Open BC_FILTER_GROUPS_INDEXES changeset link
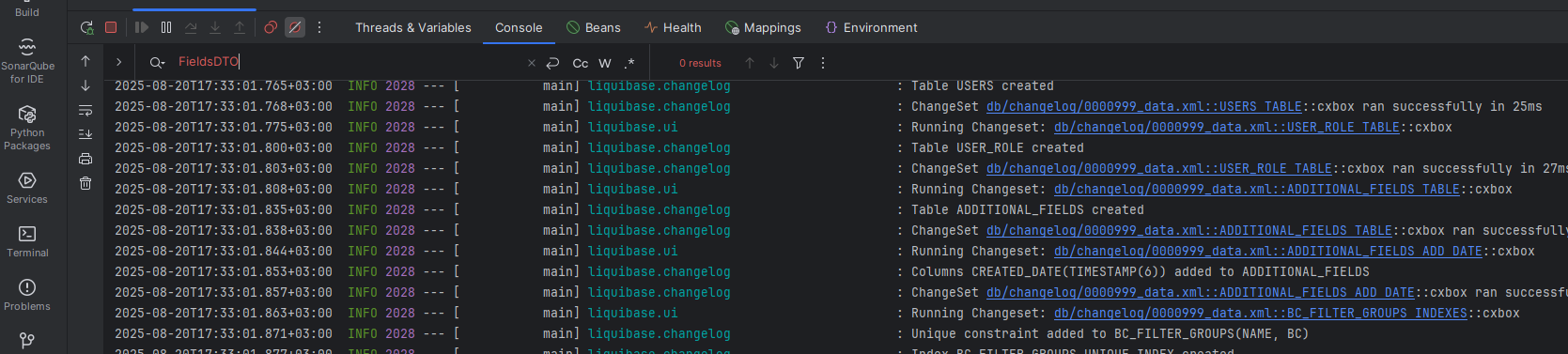The width and height of the screenshot is (1568, 354). point(1261,313)
